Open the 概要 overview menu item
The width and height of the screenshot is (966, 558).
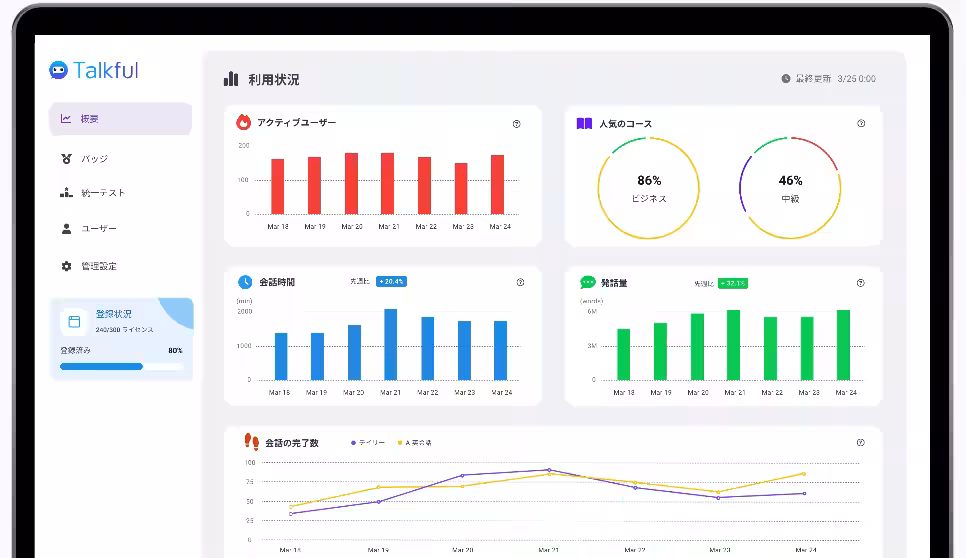(119, 119)
